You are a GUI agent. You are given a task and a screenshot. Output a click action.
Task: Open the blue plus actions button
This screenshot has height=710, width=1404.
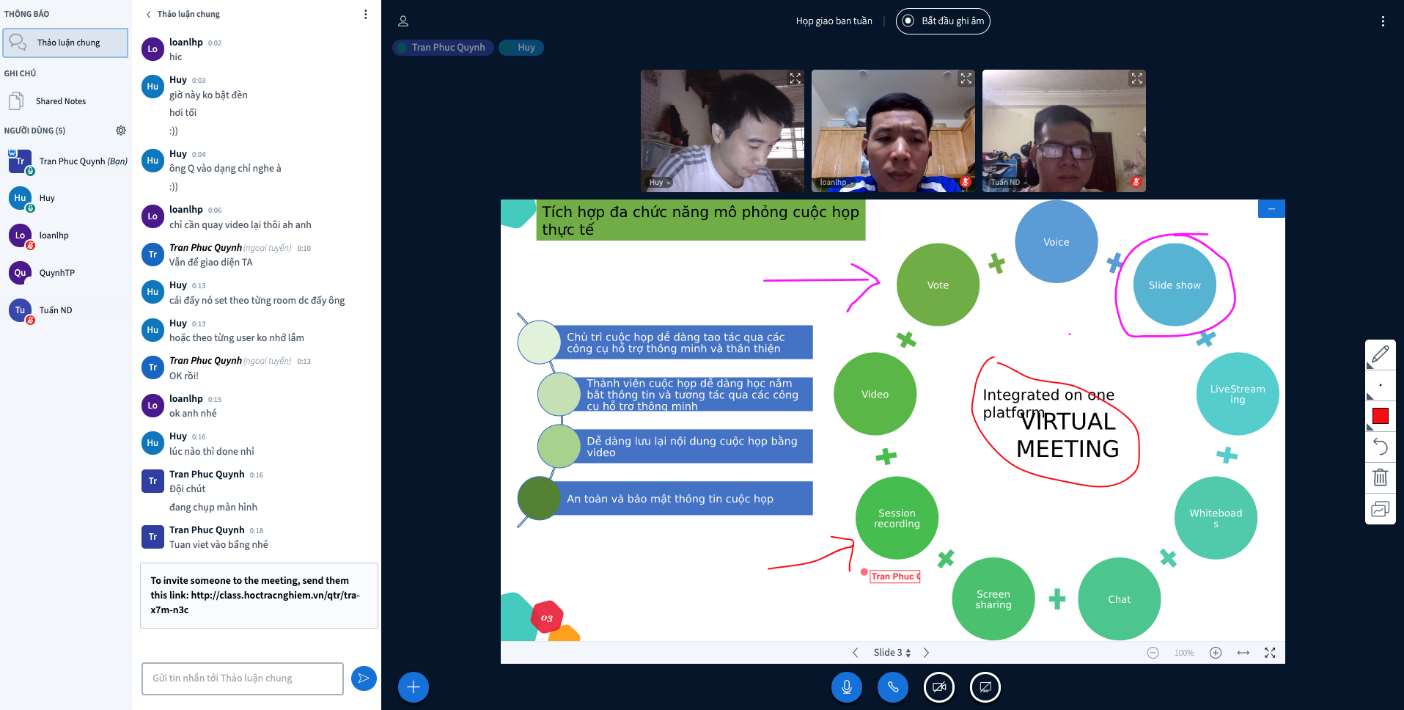pyautogui.click(x=414, y=687)
